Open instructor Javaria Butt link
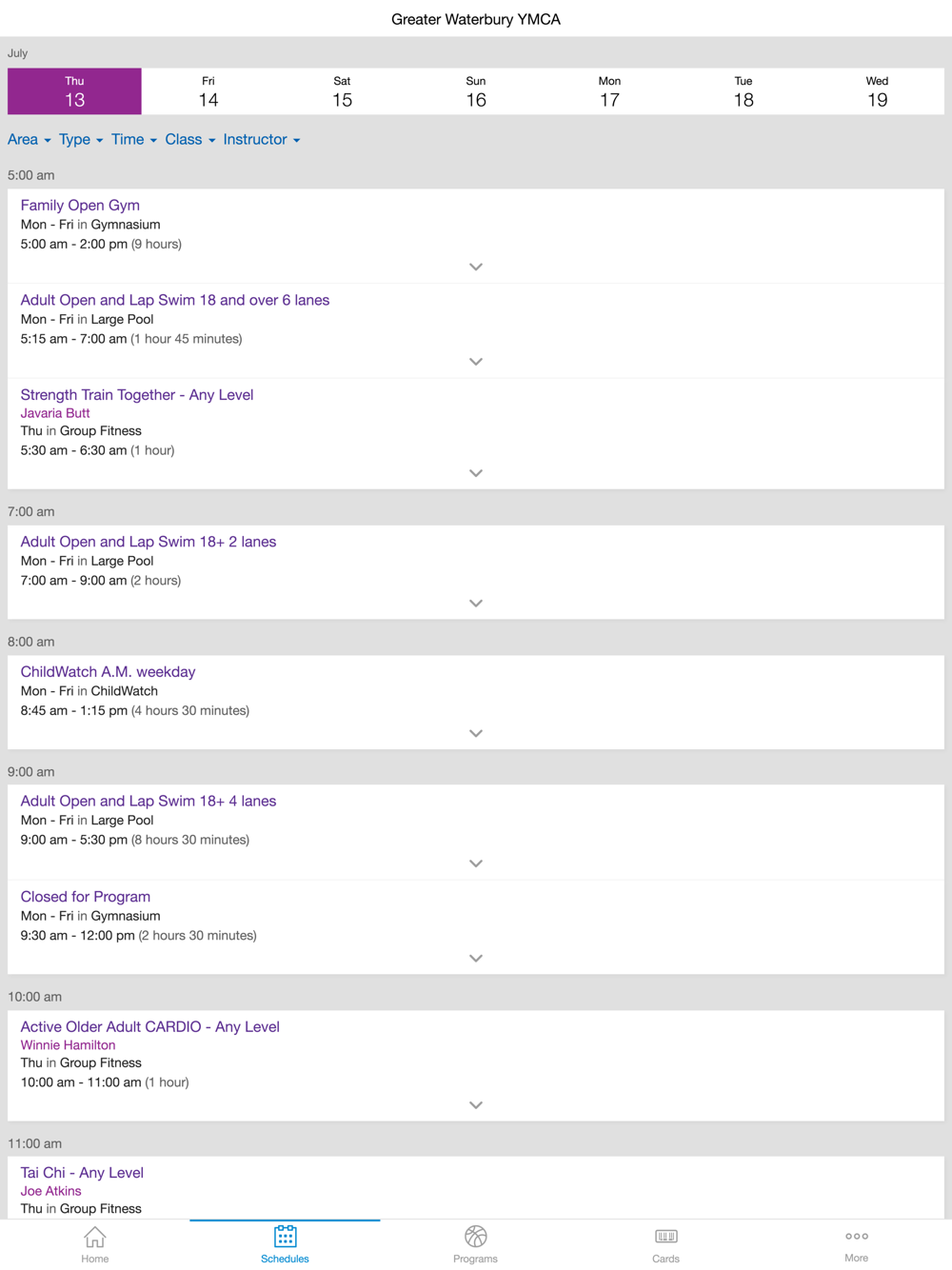Image resolution: width=952 pixels, height=1270 pixels. [55, 413]
